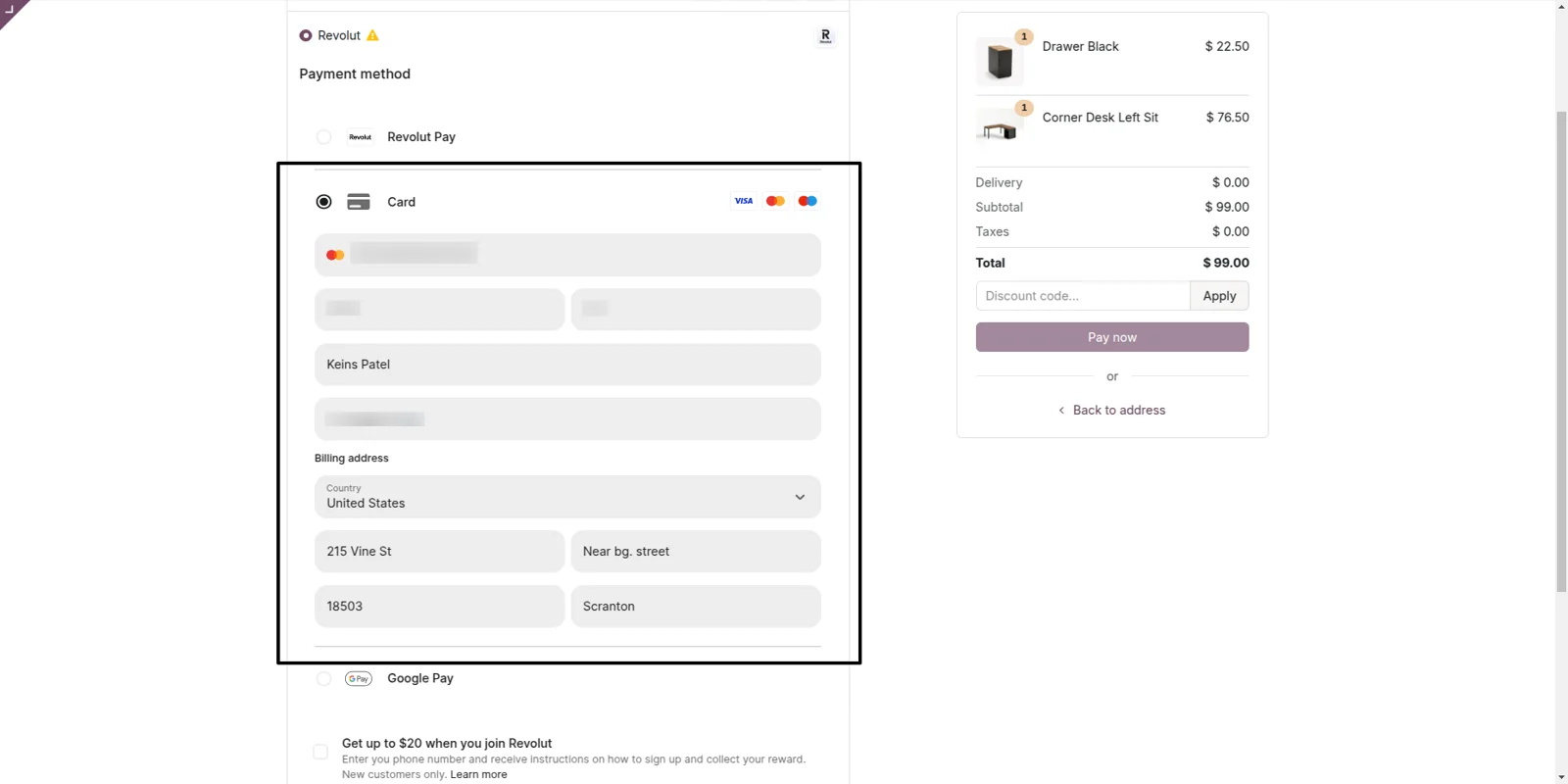Click the street address field 215 Vine St
1568x784 pixels.
439,552
